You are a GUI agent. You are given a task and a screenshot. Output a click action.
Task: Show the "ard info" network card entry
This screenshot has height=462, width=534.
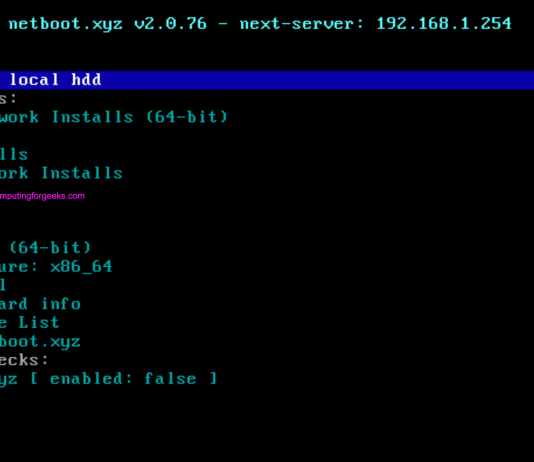[40, 304]
